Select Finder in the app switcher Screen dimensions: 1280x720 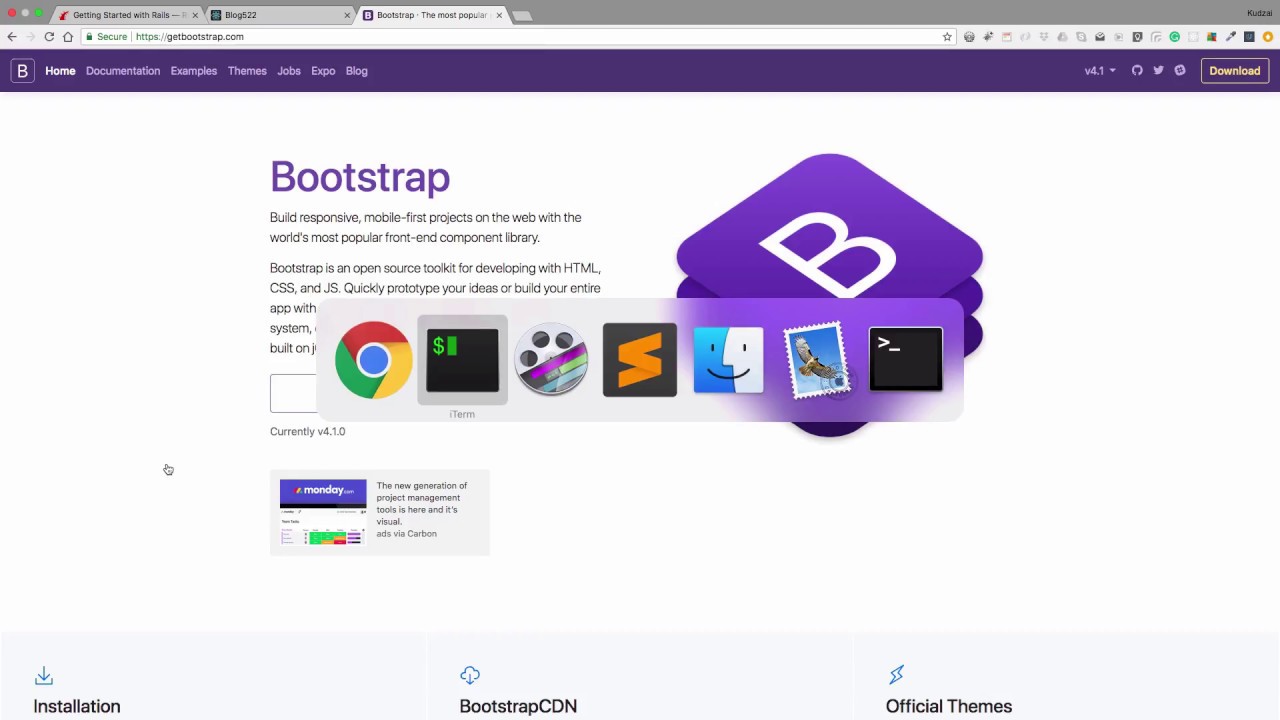[x=728, y=360]
